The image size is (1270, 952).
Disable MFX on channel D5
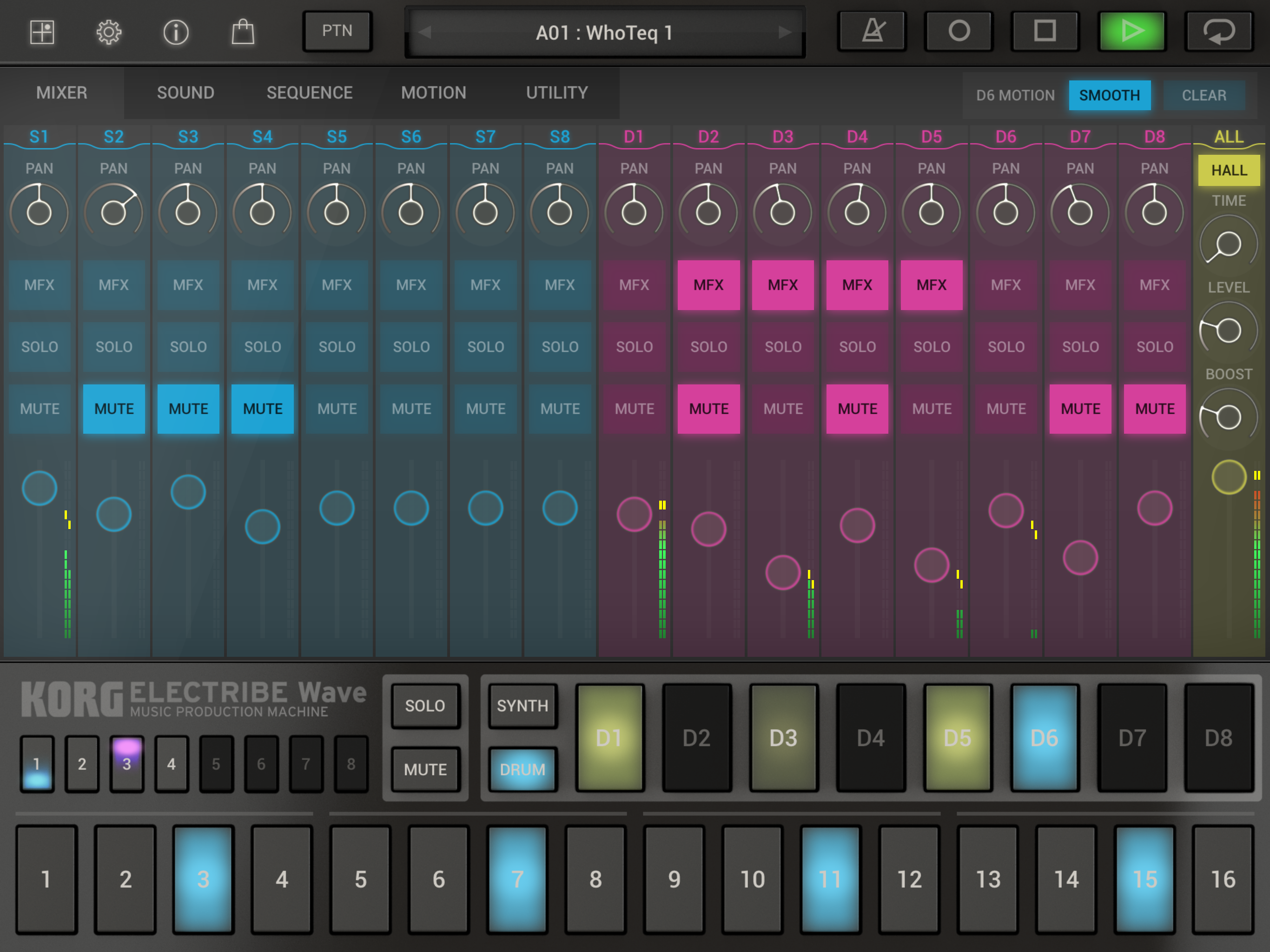point(931,285)
